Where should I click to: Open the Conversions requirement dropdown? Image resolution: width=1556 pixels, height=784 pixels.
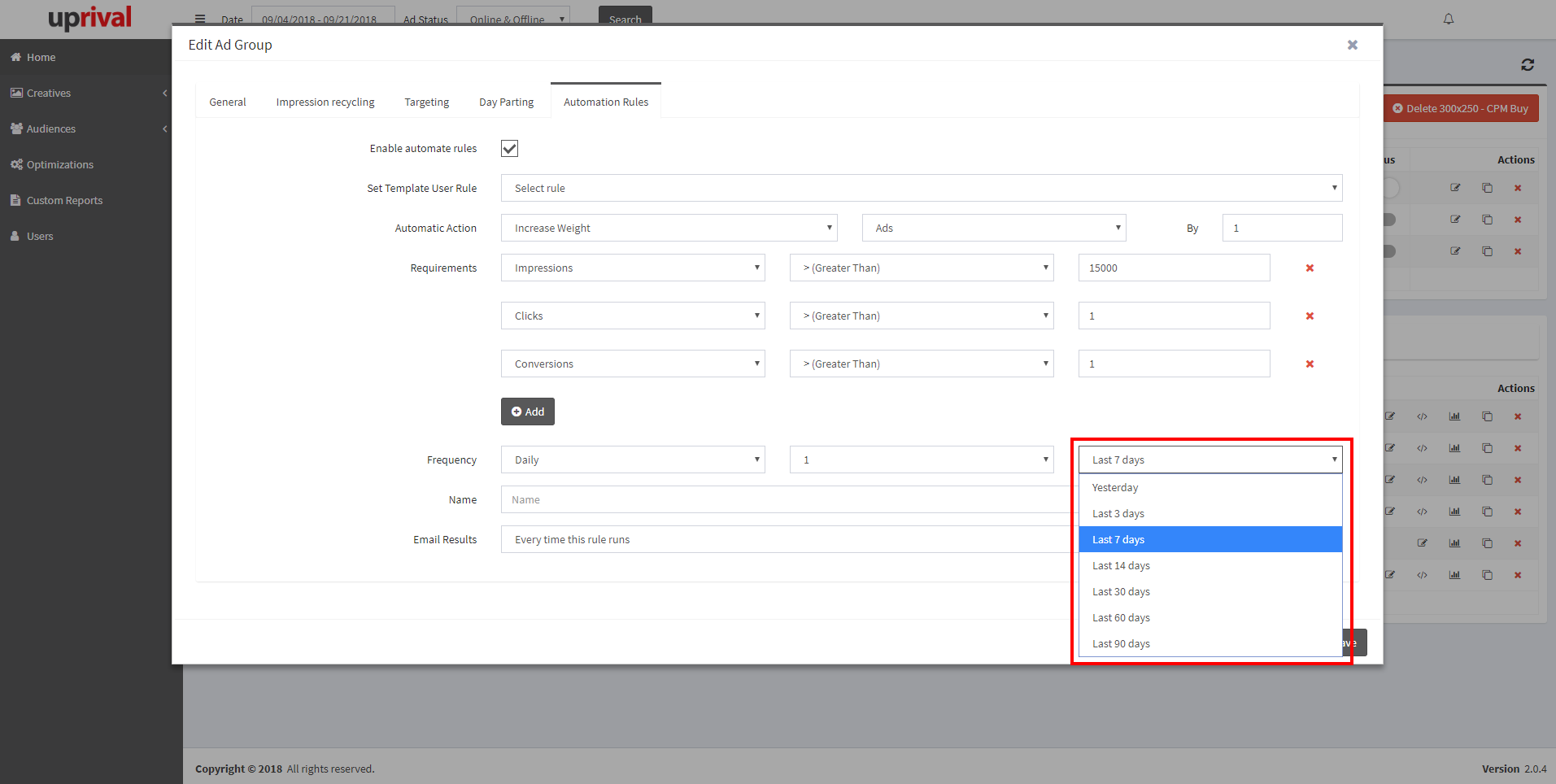pos(633,364)
